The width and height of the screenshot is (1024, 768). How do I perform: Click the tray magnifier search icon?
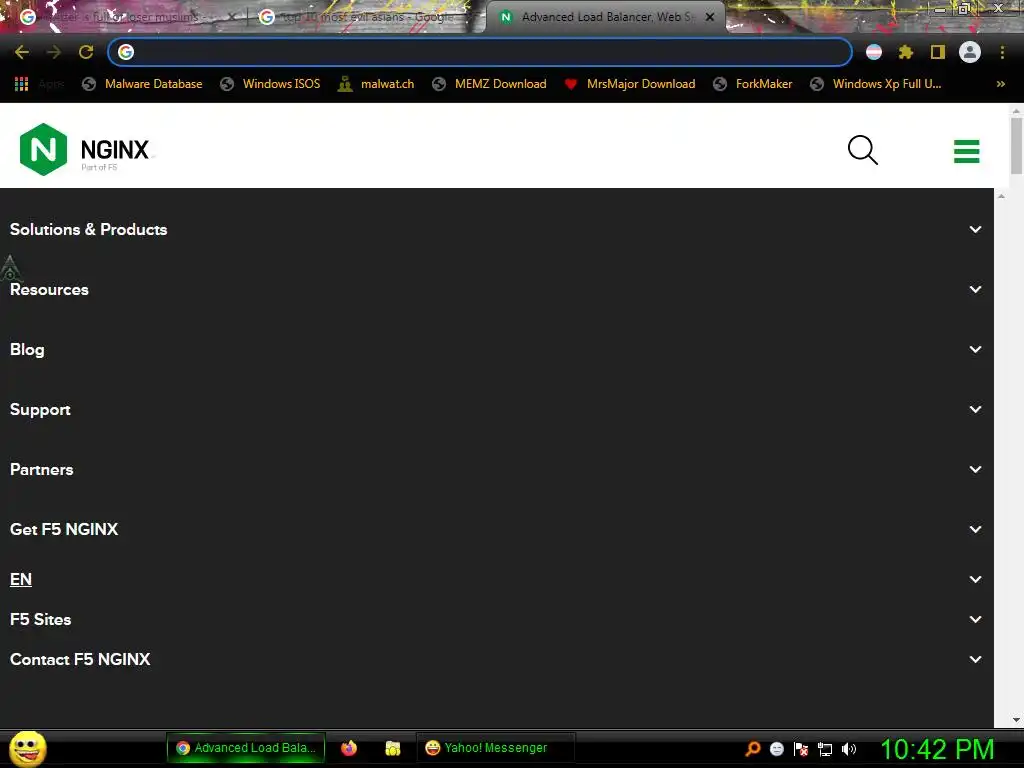753,749
